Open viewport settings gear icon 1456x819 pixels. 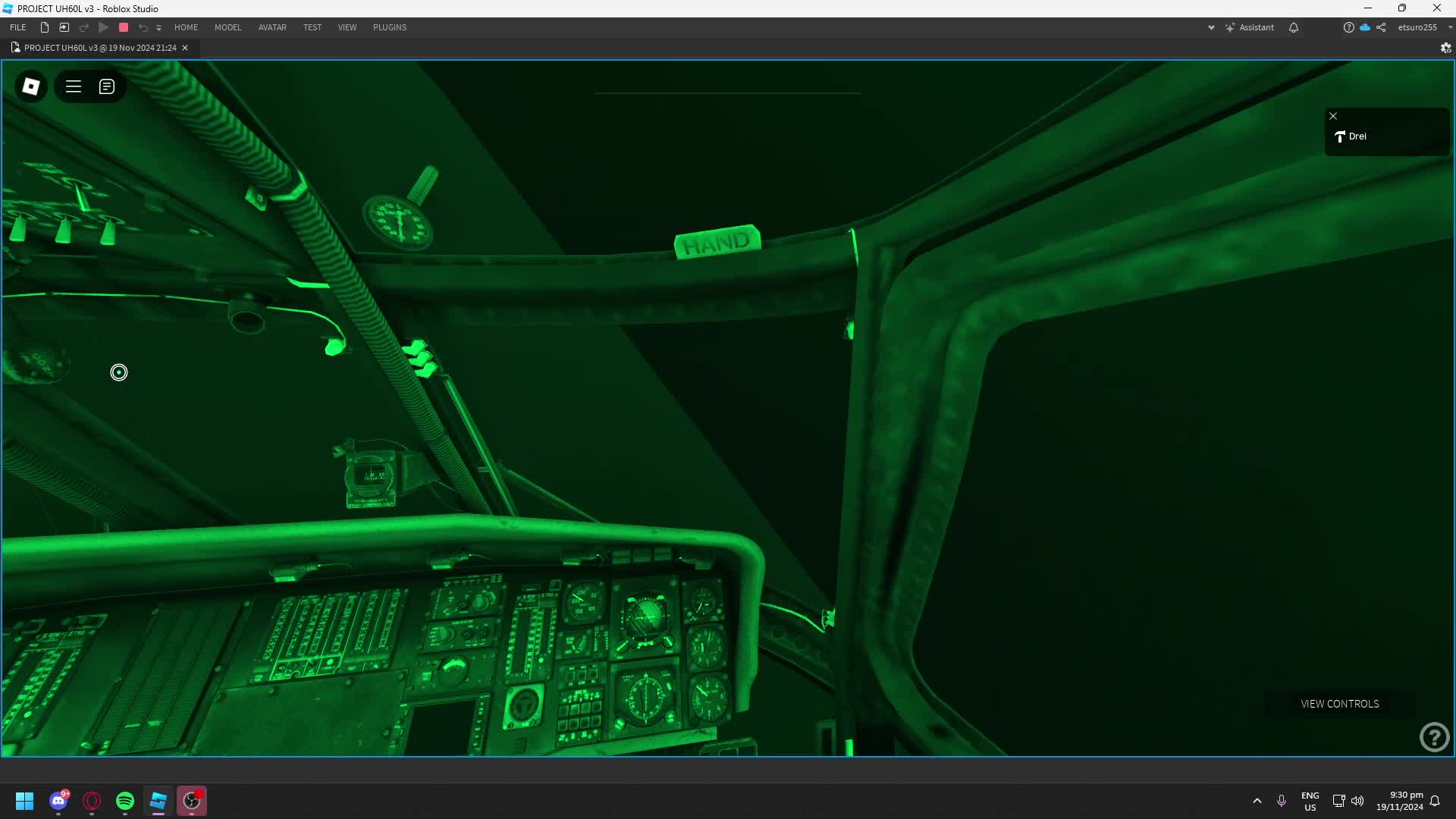(1445, 48)
